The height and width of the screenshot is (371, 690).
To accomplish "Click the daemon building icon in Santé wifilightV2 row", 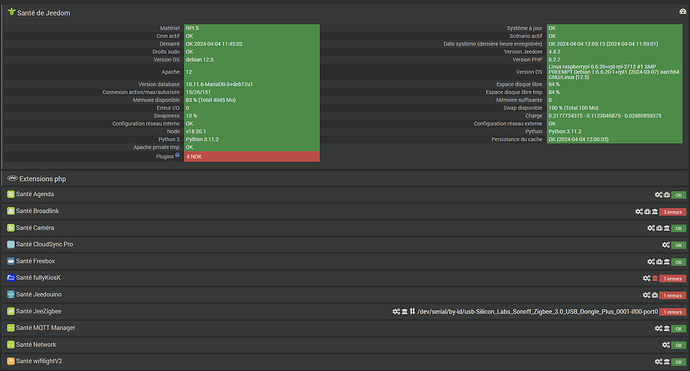I will click(667, 362).
